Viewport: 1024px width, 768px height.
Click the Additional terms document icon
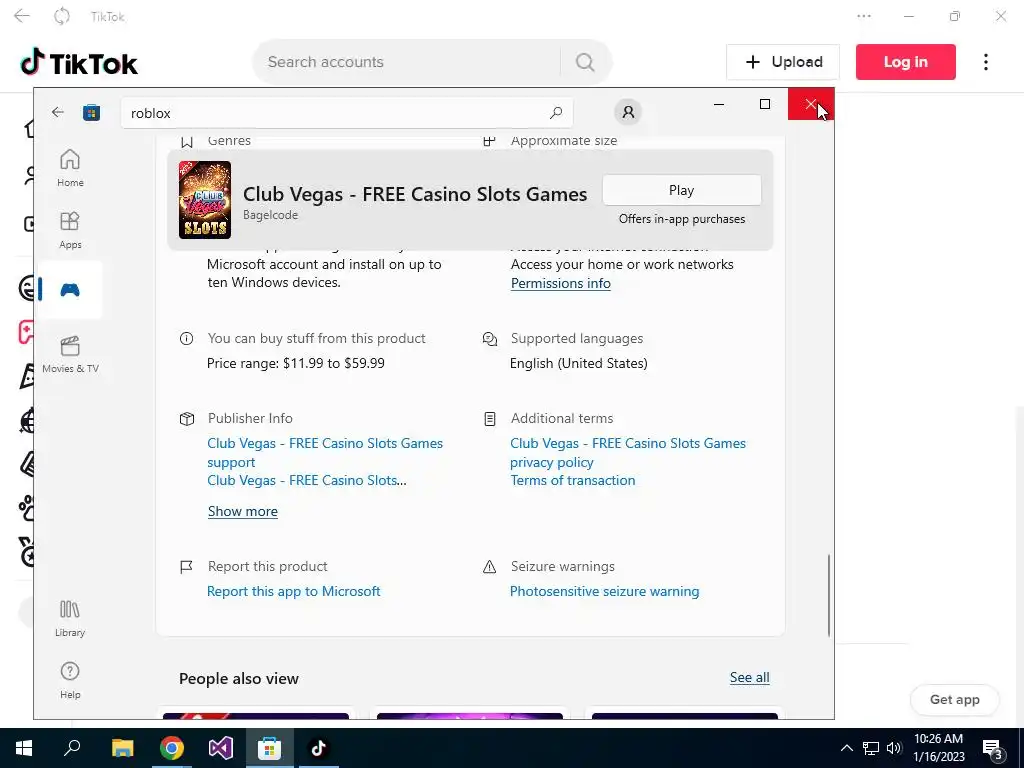click(x=490, y=419)
